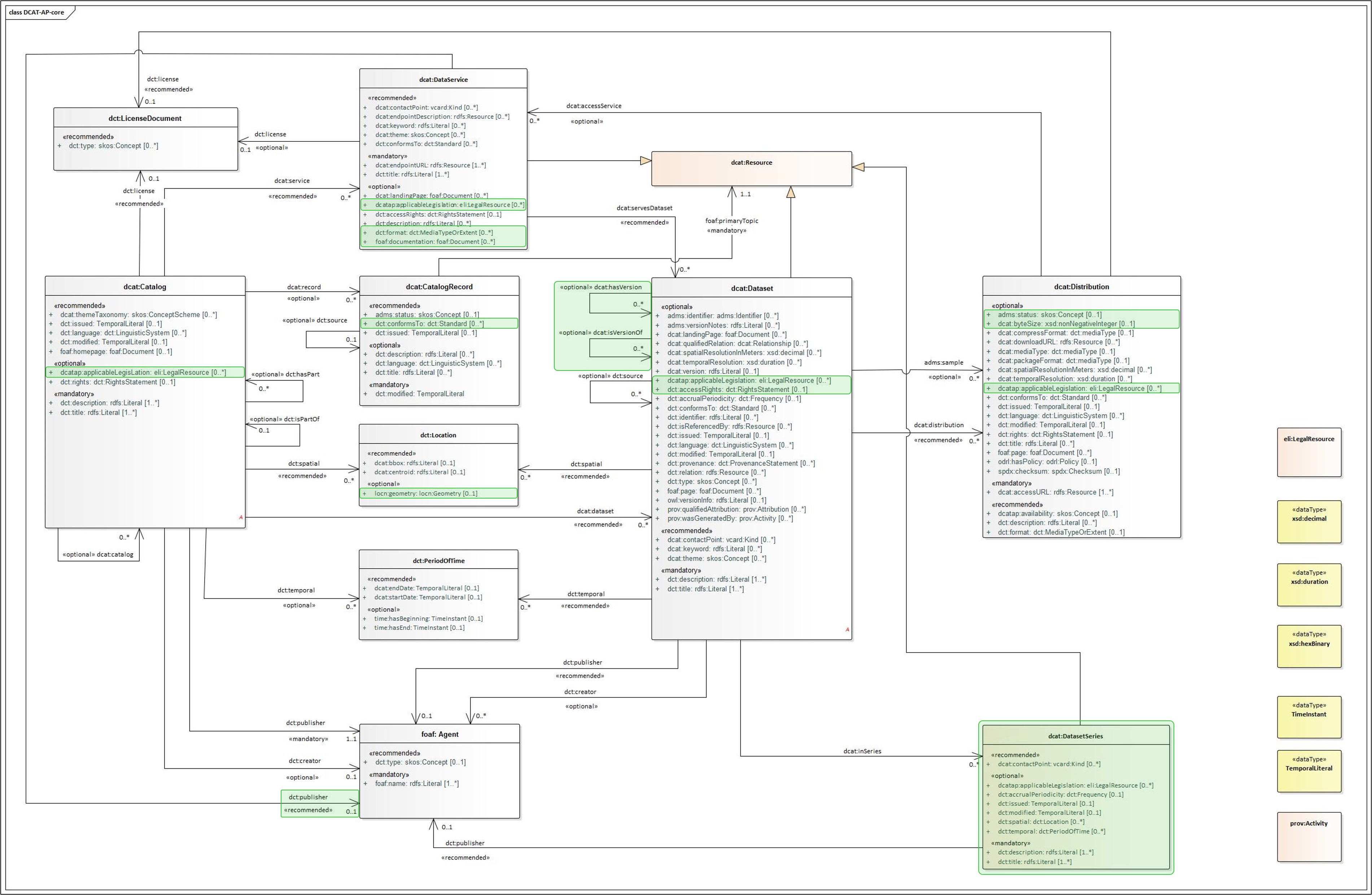Click the TemporalLiteral dataType box

(x=1309, y=771)
